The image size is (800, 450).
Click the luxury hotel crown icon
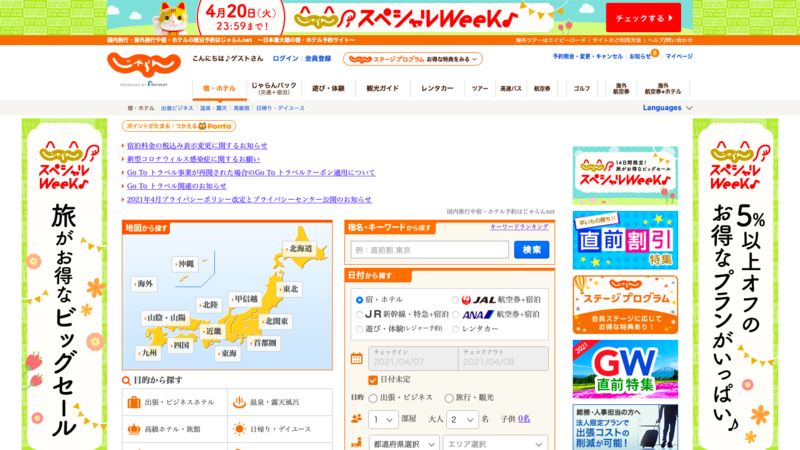point(134,429)
